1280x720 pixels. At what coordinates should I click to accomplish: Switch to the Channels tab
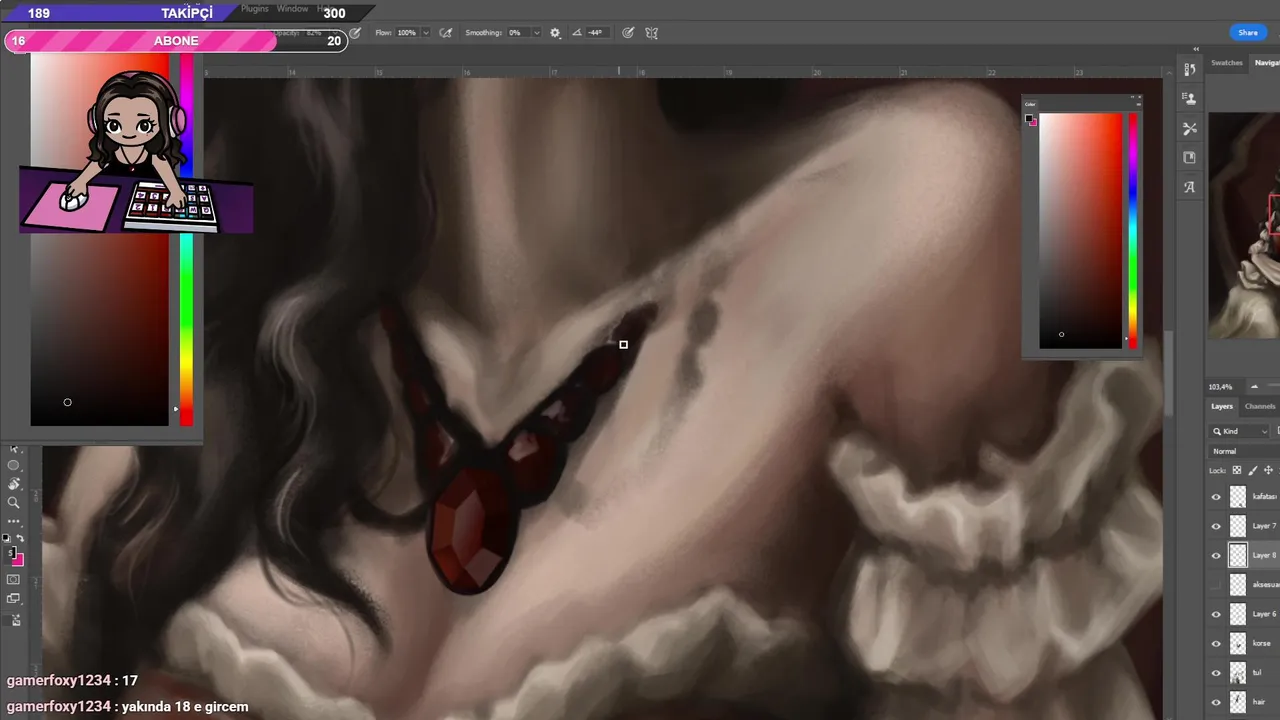pyautogui.click(x=1260, y=406)
